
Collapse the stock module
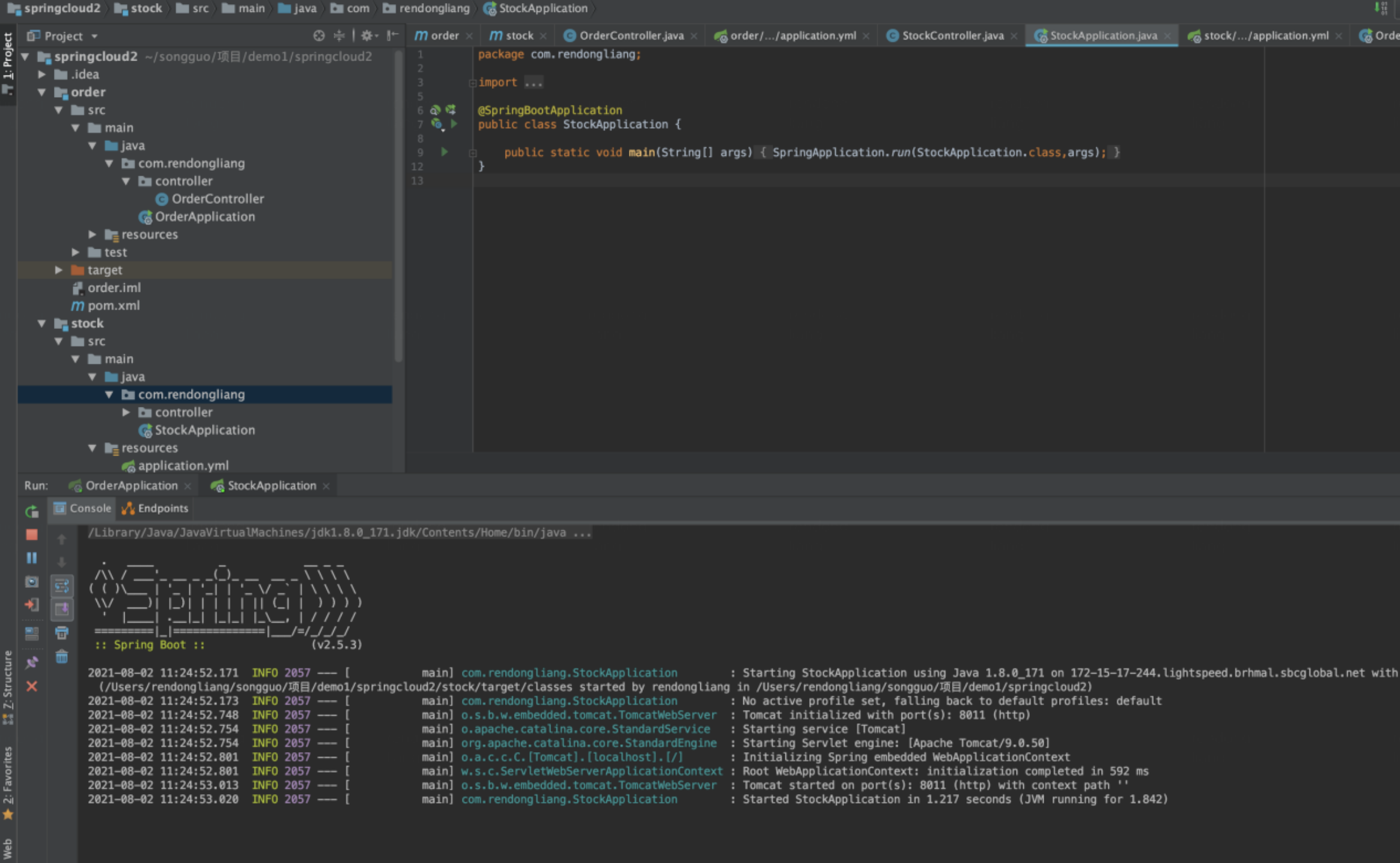pyautogui.click(x=42, y=324)
